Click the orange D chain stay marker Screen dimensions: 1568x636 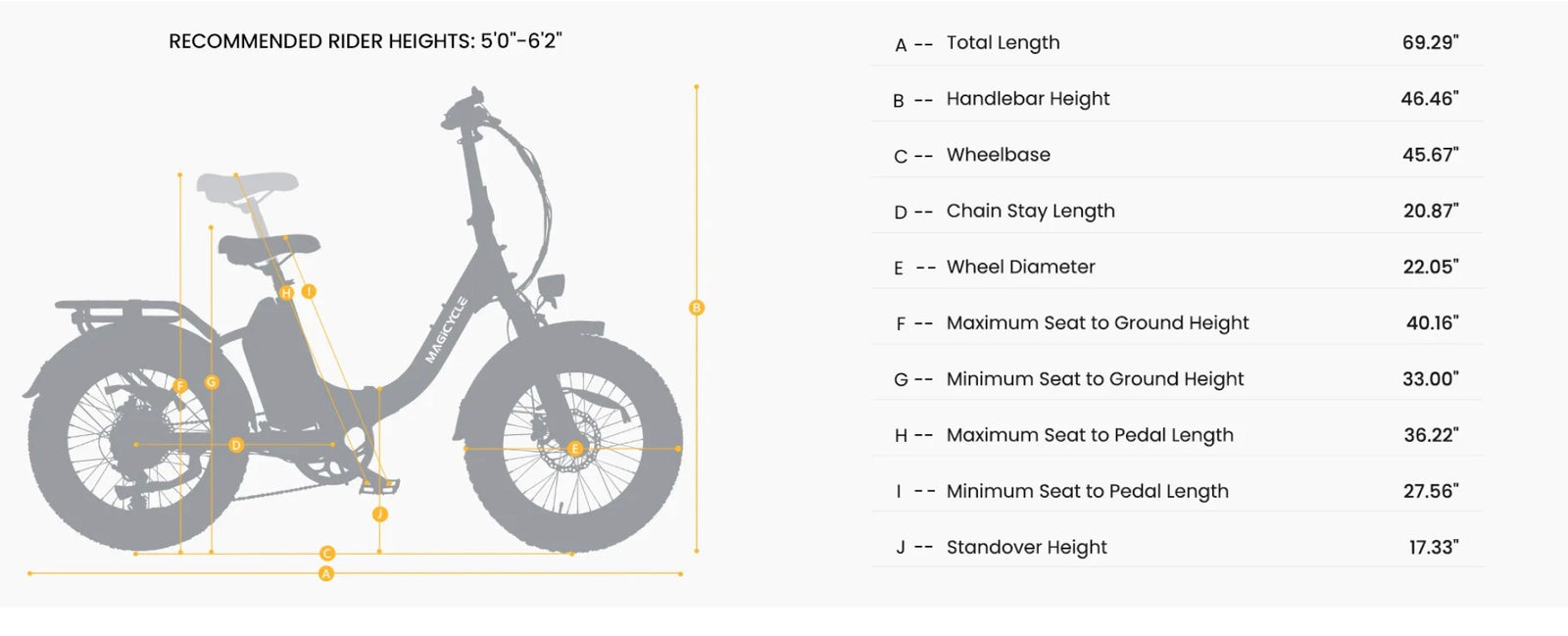(x=236, y=445)
